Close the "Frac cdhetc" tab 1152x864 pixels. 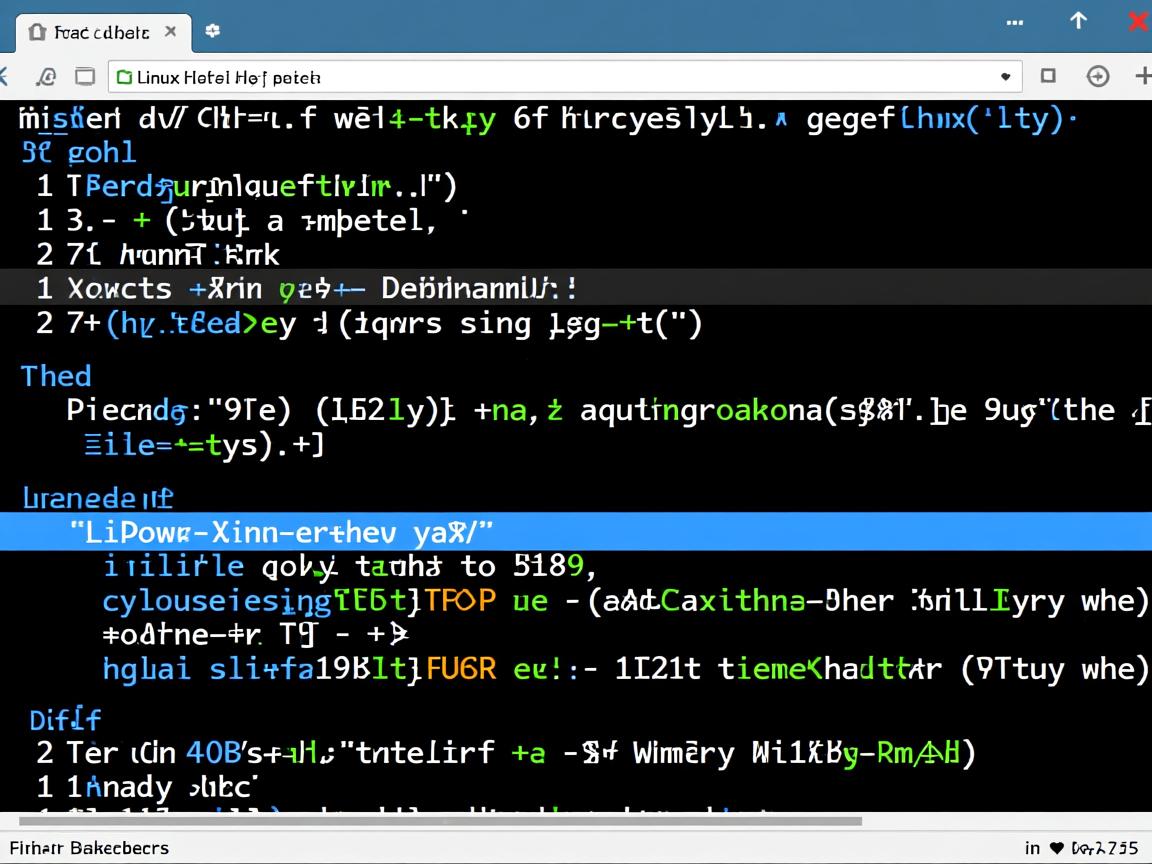(x=171, y=32)
